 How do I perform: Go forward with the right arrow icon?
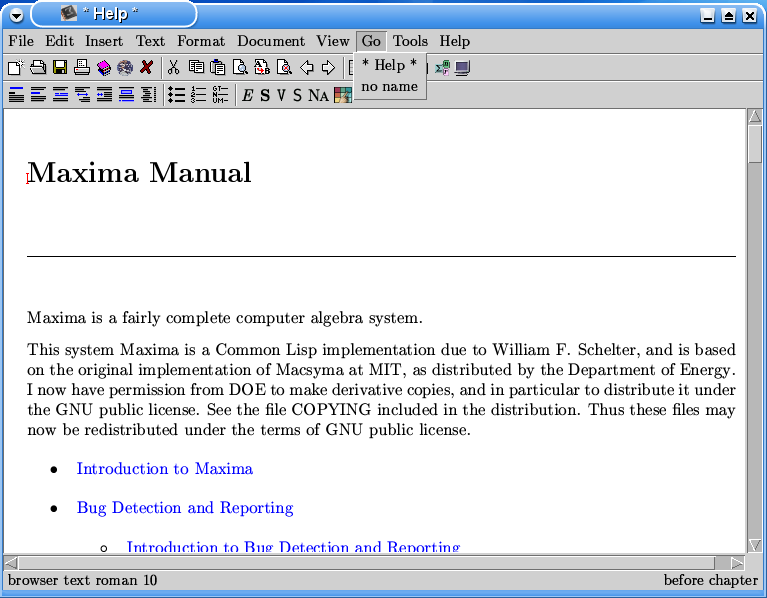pos(328,67)
